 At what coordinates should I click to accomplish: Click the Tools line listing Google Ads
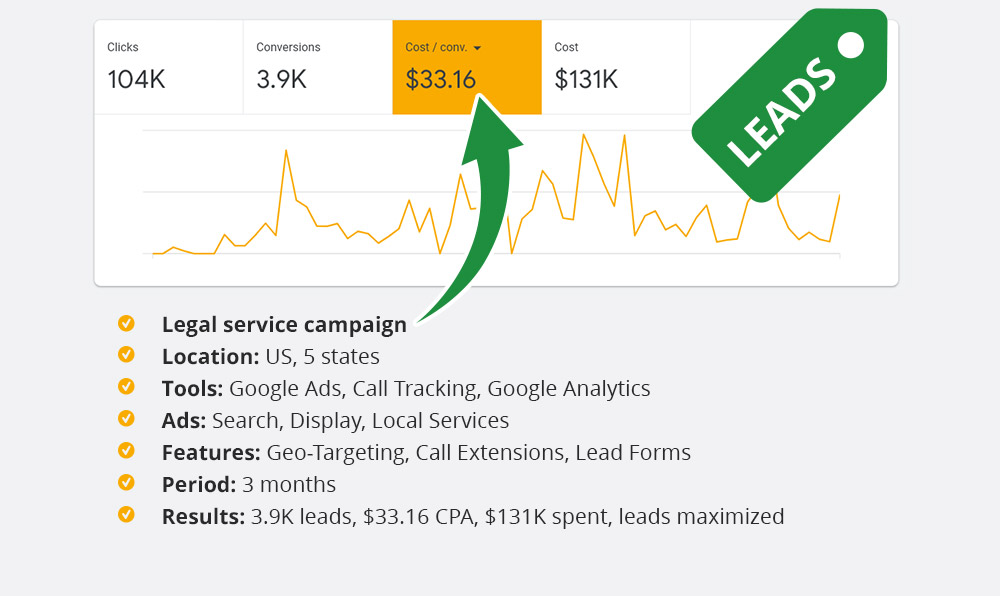pyautogui.click(x=406, y=388)
